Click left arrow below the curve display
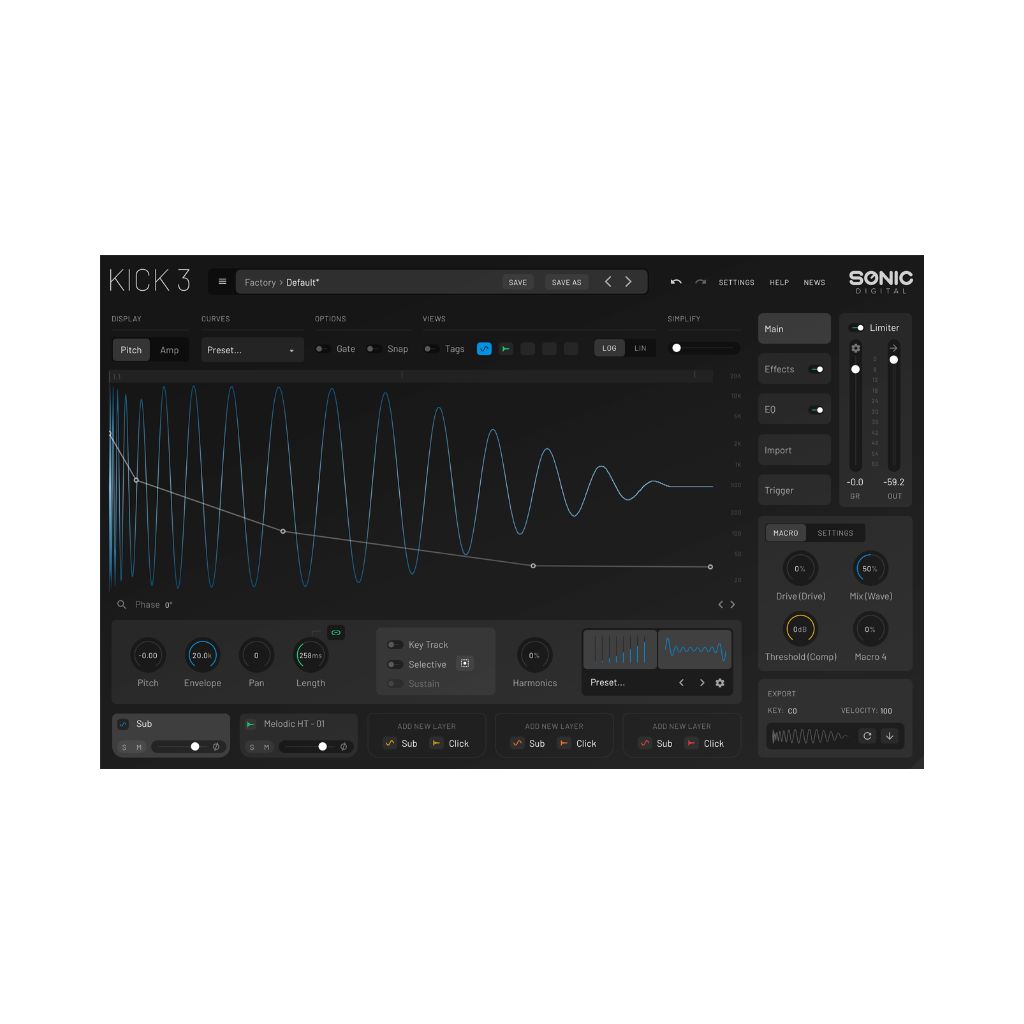The width and height of the screenshot is (1024, 1024). pos(721,605)
